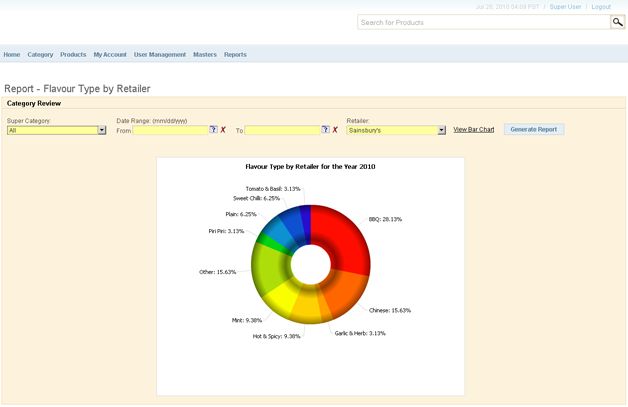Click the chart title Flavour Type by Retailer

click(310, 166)
